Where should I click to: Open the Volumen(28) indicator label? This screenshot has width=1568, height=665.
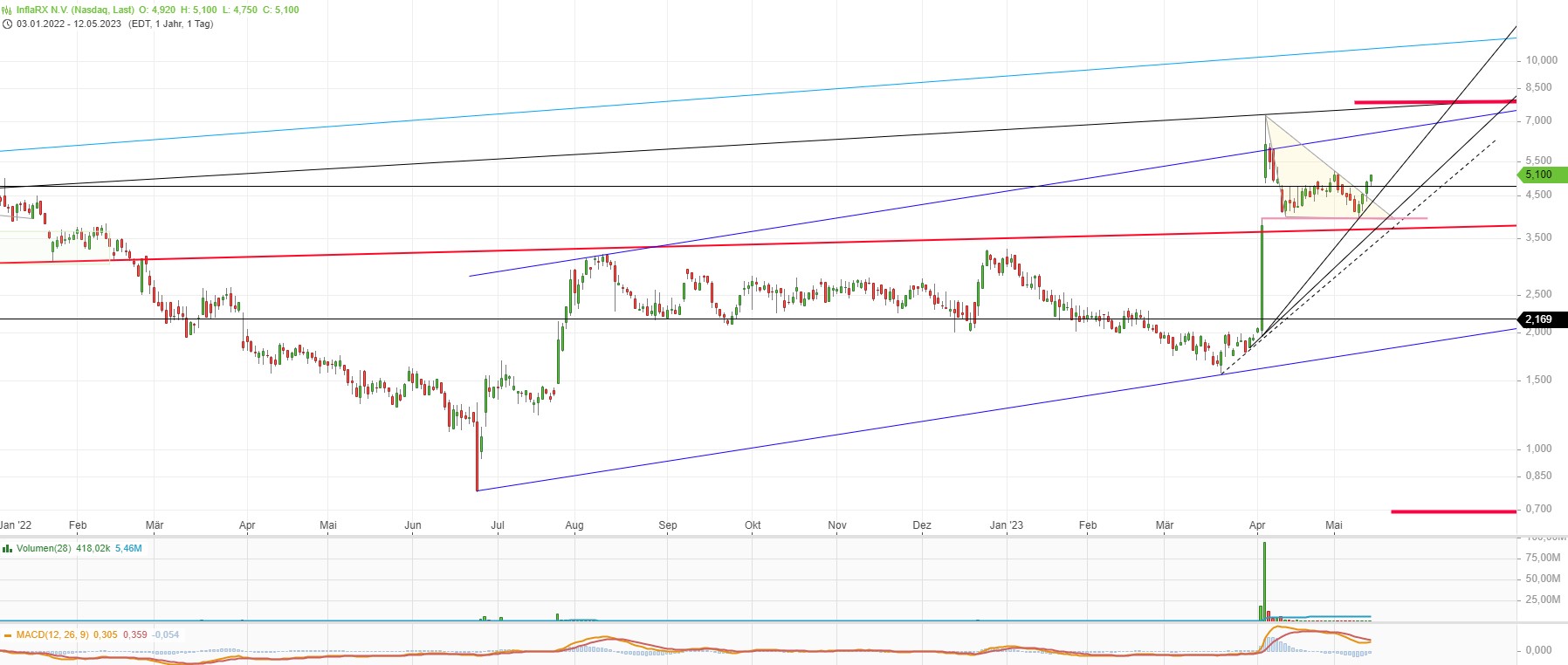coord(44,549)
